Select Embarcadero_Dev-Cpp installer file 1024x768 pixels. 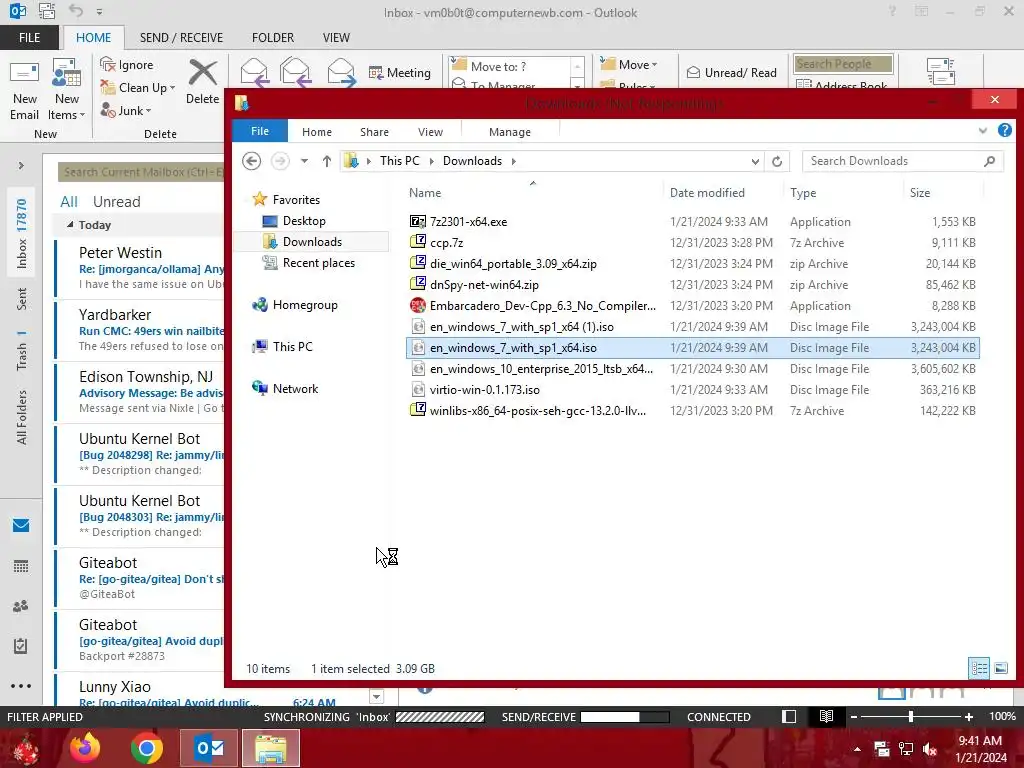[x=543, y=306]
